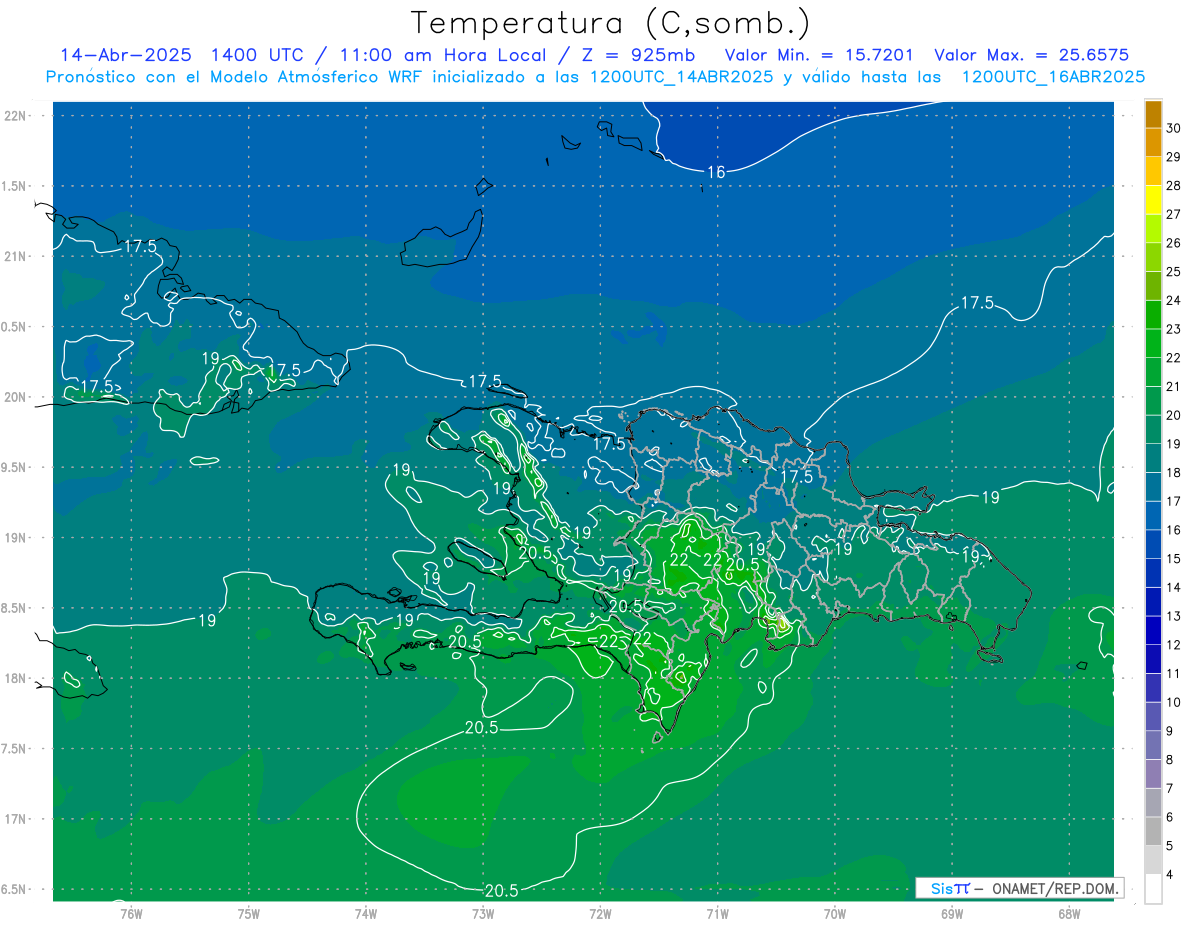This screenshot has height=927, width=1200.
Task: Click the '73W' longitude axis label
Action: [x=483, y=913]
